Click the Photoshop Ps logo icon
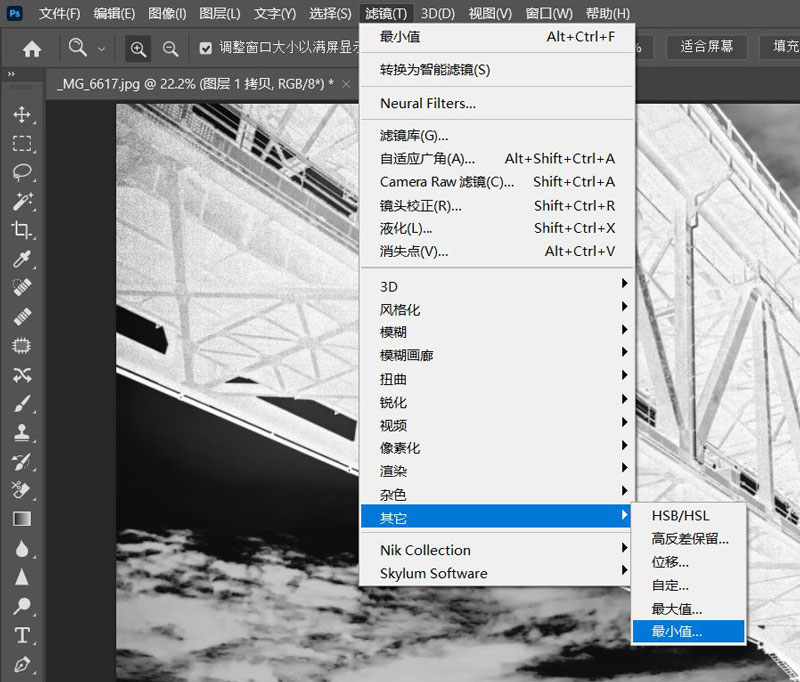 coord(15,13)
